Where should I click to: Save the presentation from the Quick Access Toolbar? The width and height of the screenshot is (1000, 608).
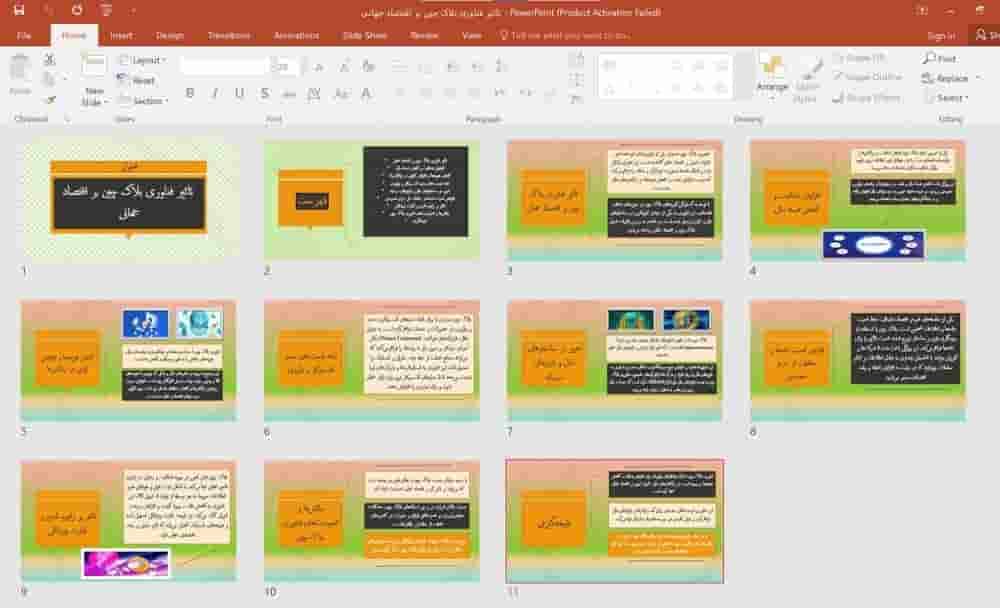18,10
